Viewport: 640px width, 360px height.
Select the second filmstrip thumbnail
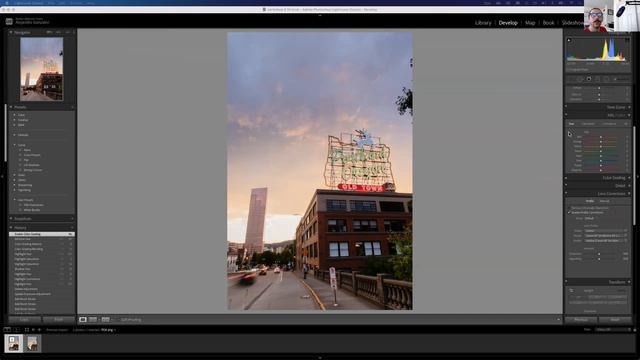pyautogui.click(x=32, y=343)
